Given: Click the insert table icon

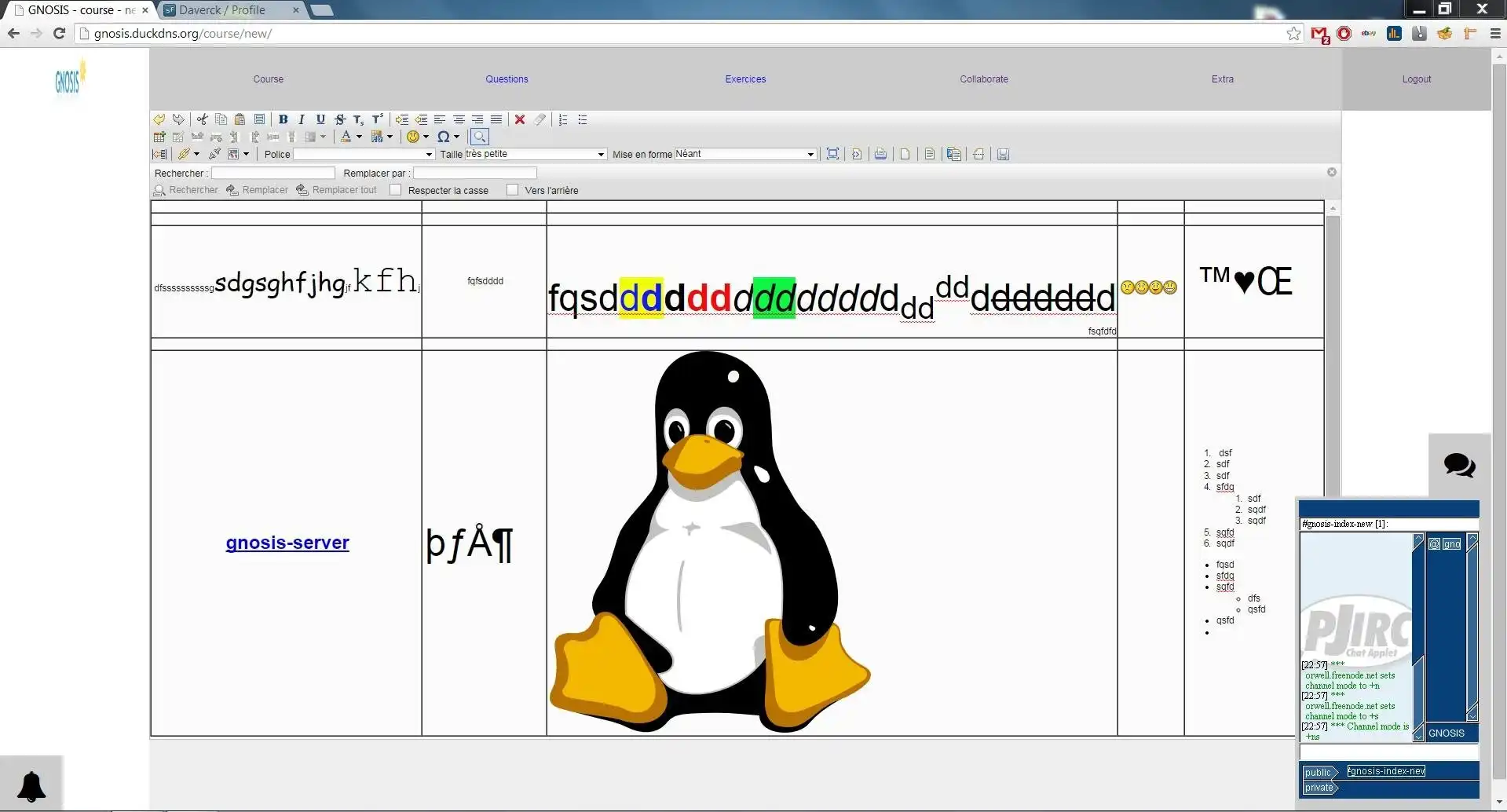Looking at the screenshot, I should tap(159, 137).
